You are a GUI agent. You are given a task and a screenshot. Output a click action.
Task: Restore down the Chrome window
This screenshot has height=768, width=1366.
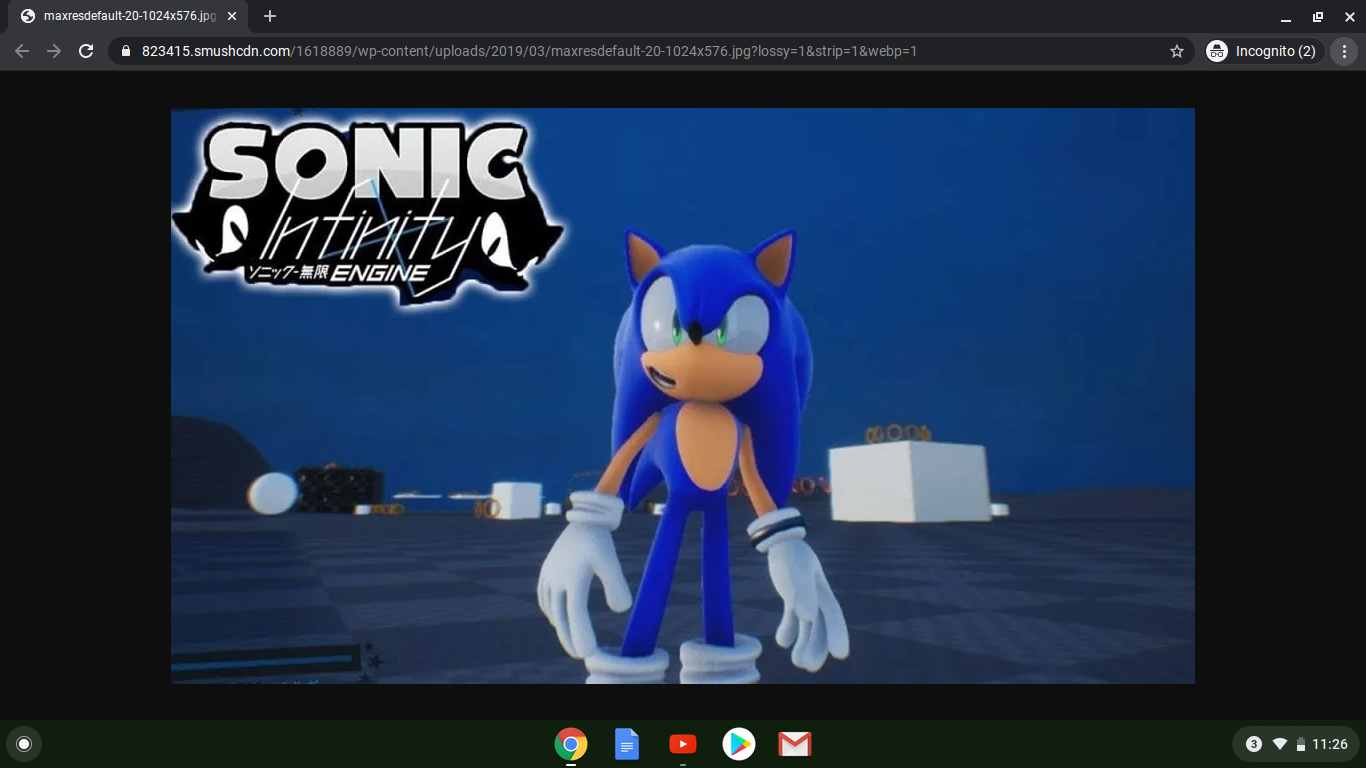1318,17
